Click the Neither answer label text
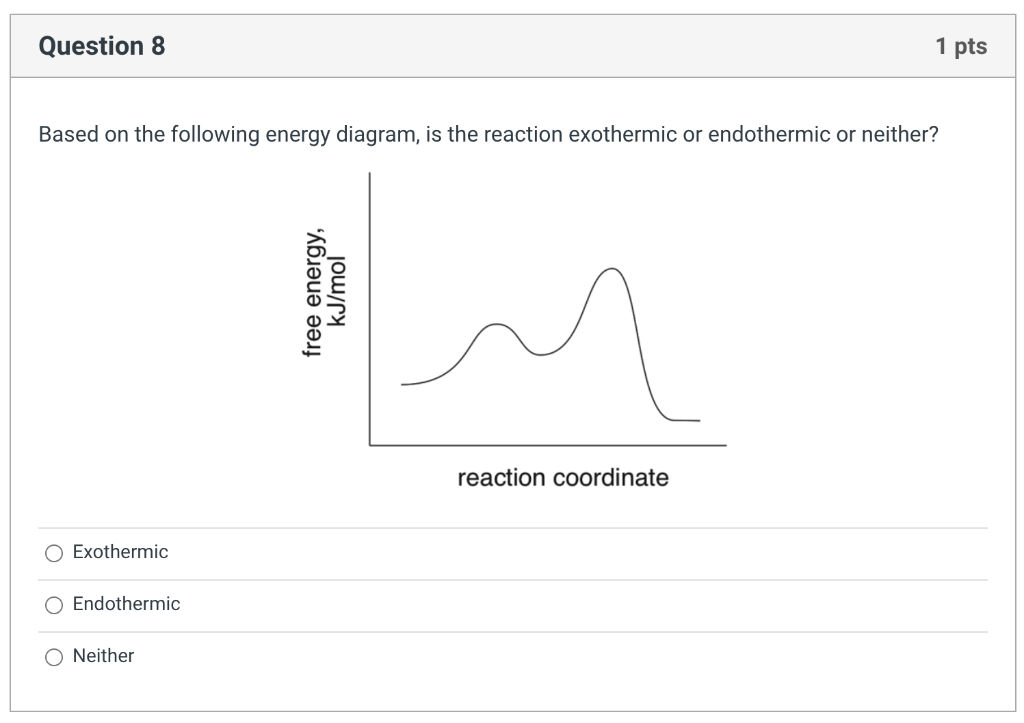This screenshot has width=1024, height=723. (103, 656)
